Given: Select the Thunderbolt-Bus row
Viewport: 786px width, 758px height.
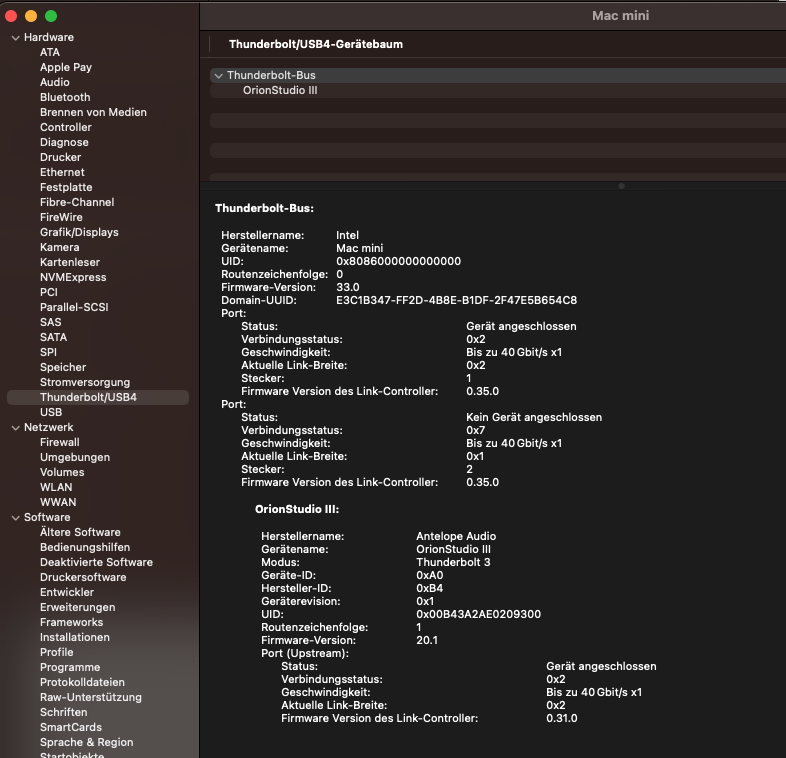Looking at the screenshot, I should pos(498,75).
